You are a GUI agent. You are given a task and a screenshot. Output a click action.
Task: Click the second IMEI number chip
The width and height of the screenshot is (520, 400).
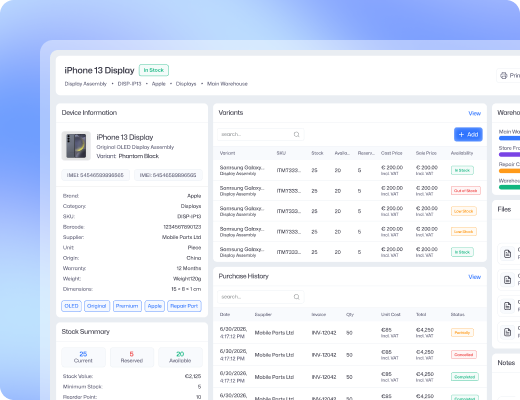(x=168, y=175)
